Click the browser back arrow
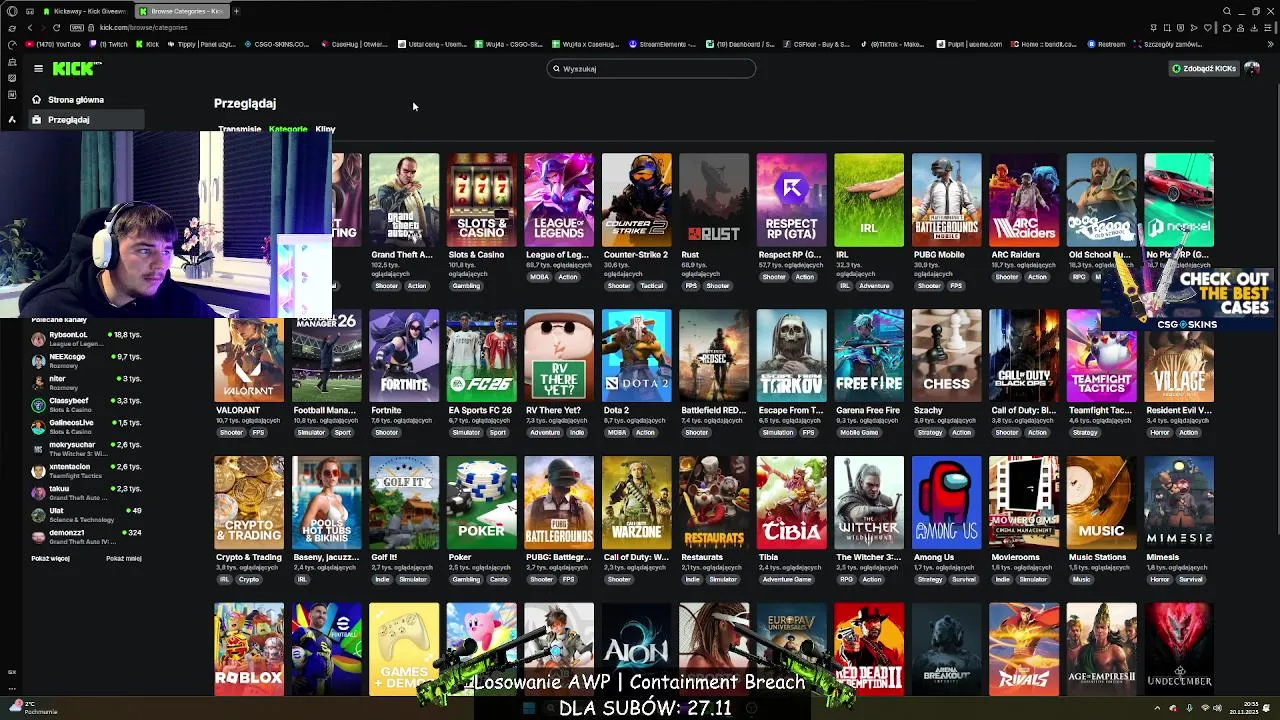Viewport: 1280px width, 720px height. click(x=29, y=27)
